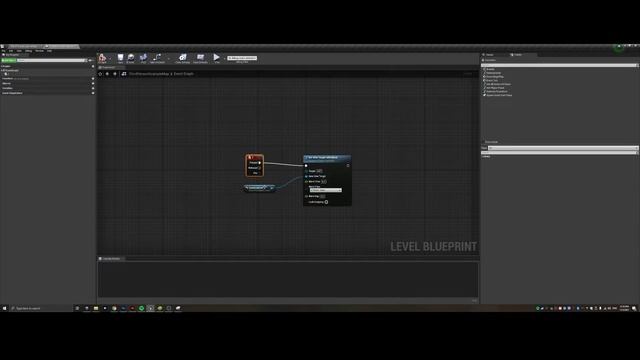Open the Class filter dropdown in Palette

[x=563, y=148]
